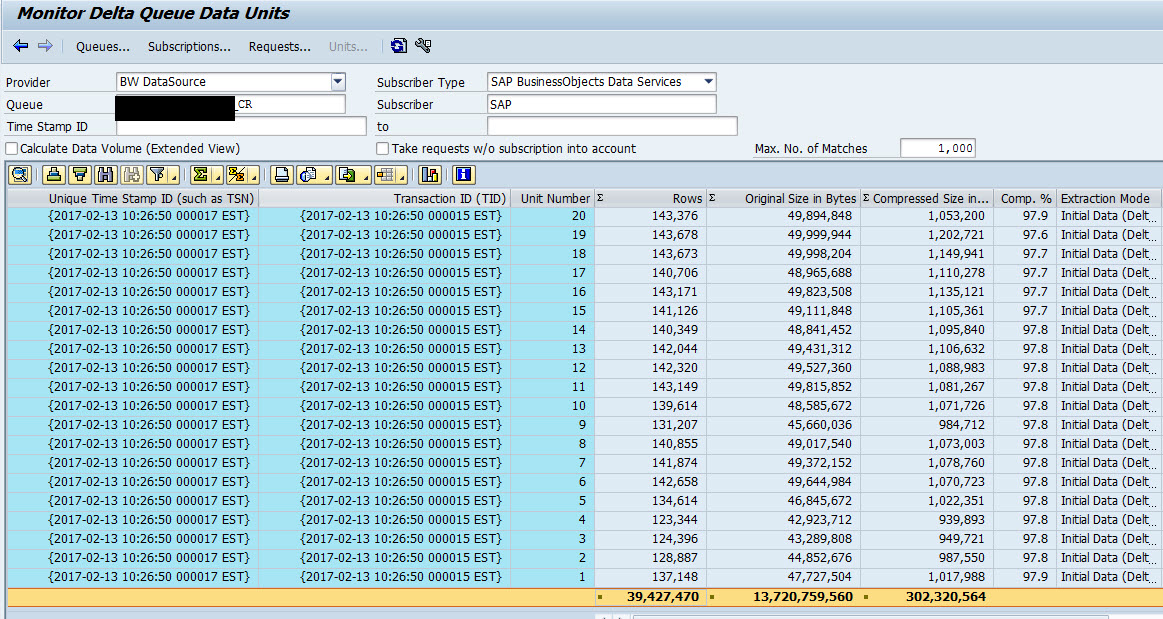Click the Unit Number column header
Image resolution: width=1163 pixels, height=619 pixels.
point(555,199)
